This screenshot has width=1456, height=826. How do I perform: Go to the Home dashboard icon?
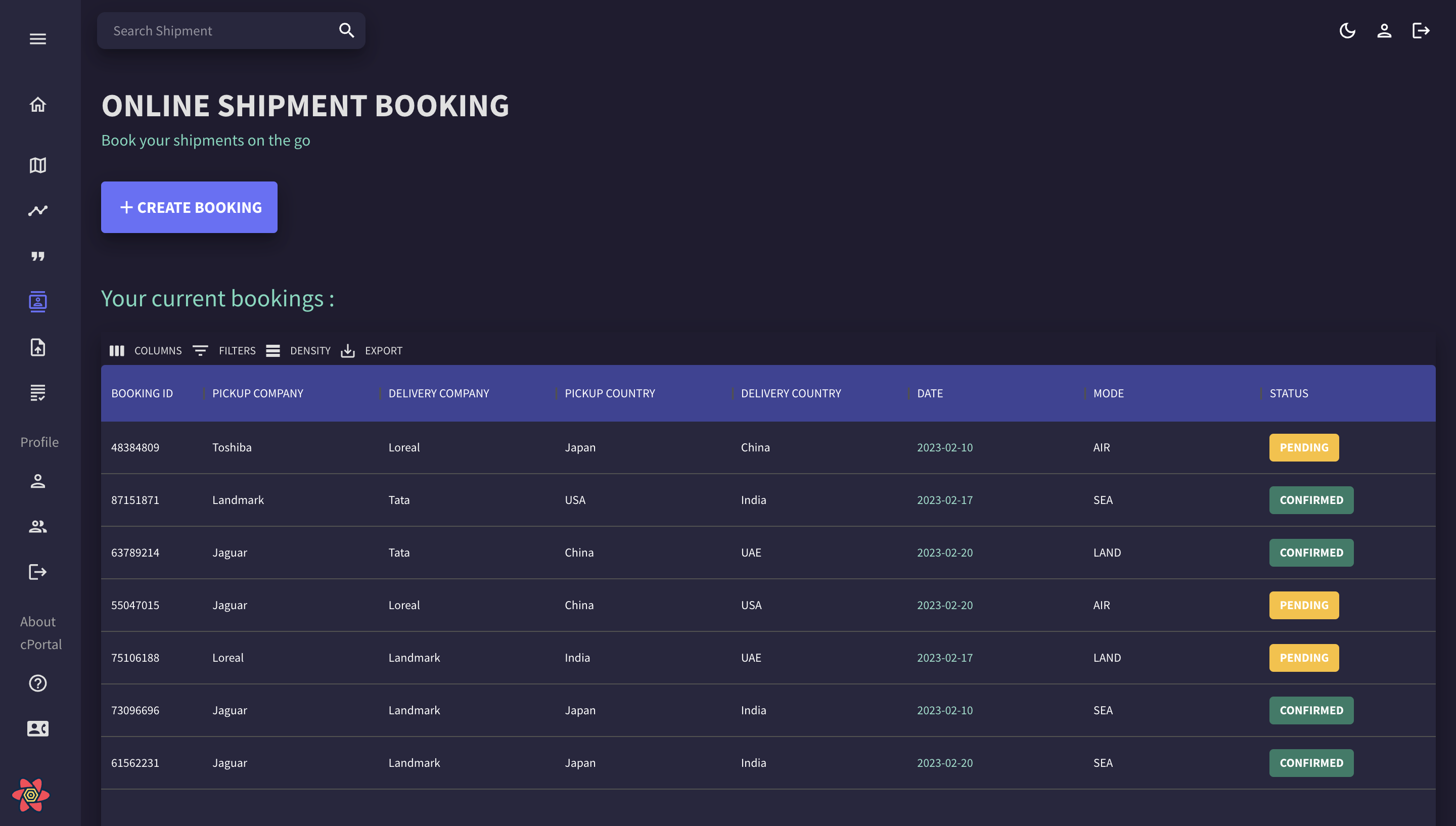click(x=38, y=105)
